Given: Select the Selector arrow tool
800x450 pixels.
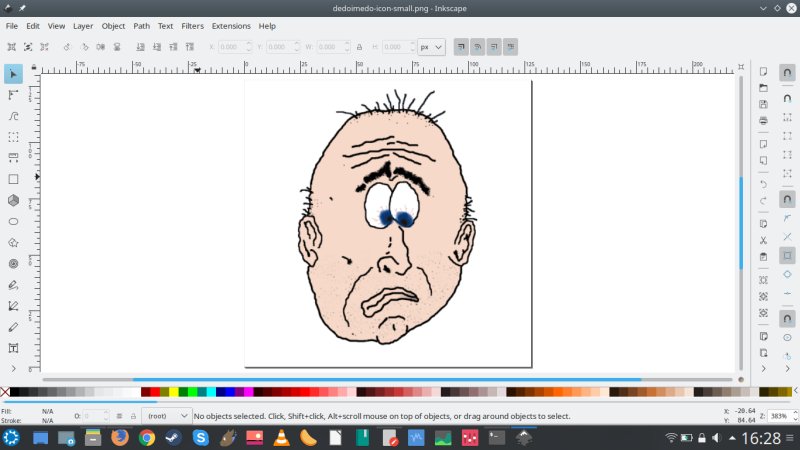Looking at the screenshot, I should coord(13,74).
